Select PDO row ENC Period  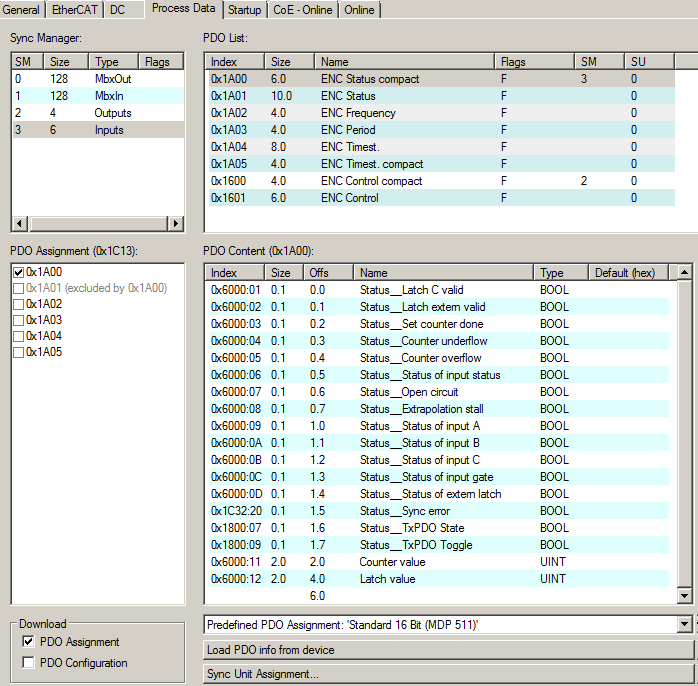[442, 130]
